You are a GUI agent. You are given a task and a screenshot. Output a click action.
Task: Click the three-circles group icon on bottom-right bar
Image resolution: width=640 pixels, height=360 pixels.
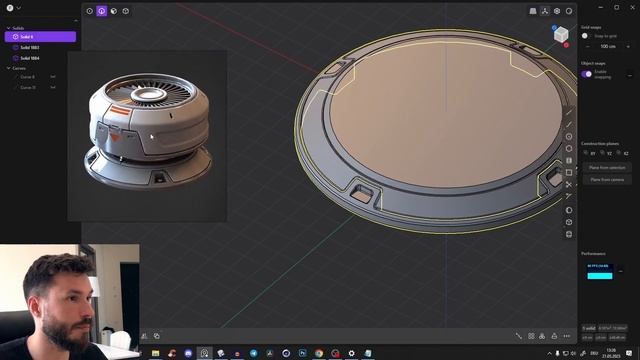point(542,336)
